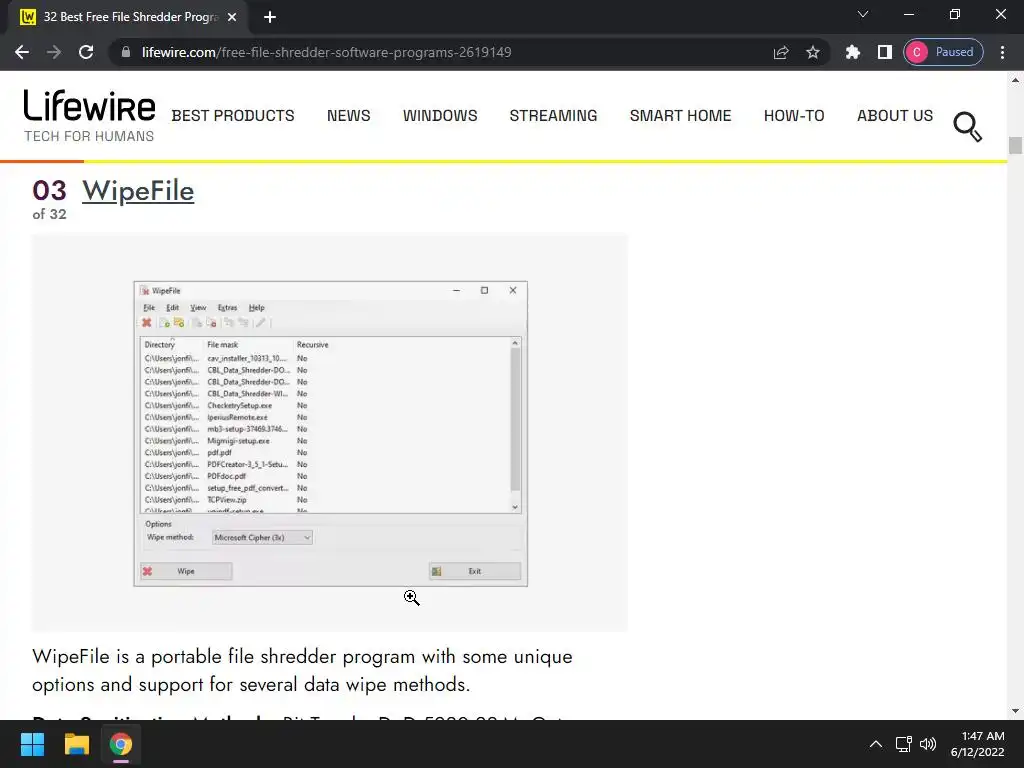Screen dimensions: 1024x768
Task: Click the browser forward arrow
Action: coord(54,52)
